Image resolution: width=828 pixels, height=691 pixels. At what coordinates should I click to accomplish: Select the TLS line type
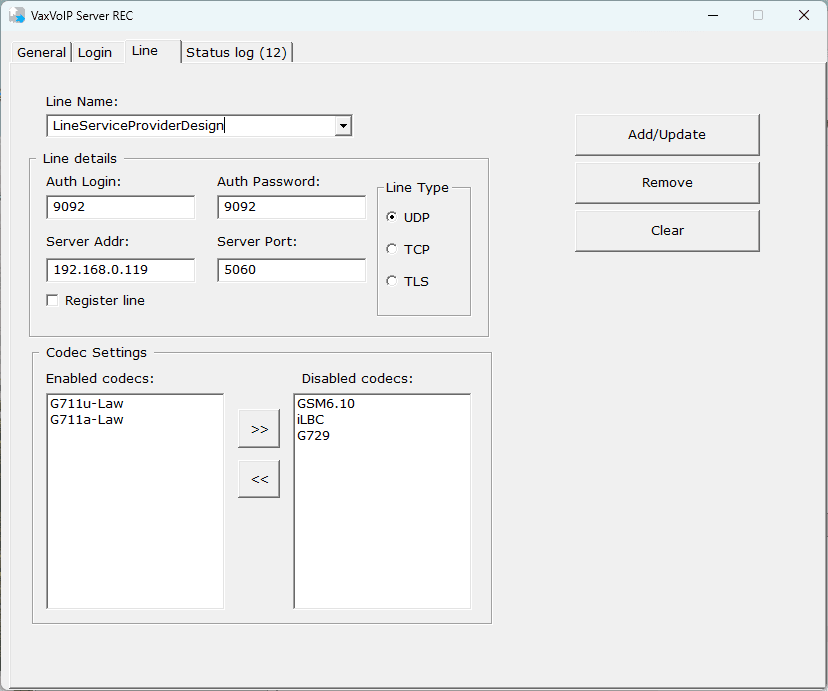coord(391,281)
